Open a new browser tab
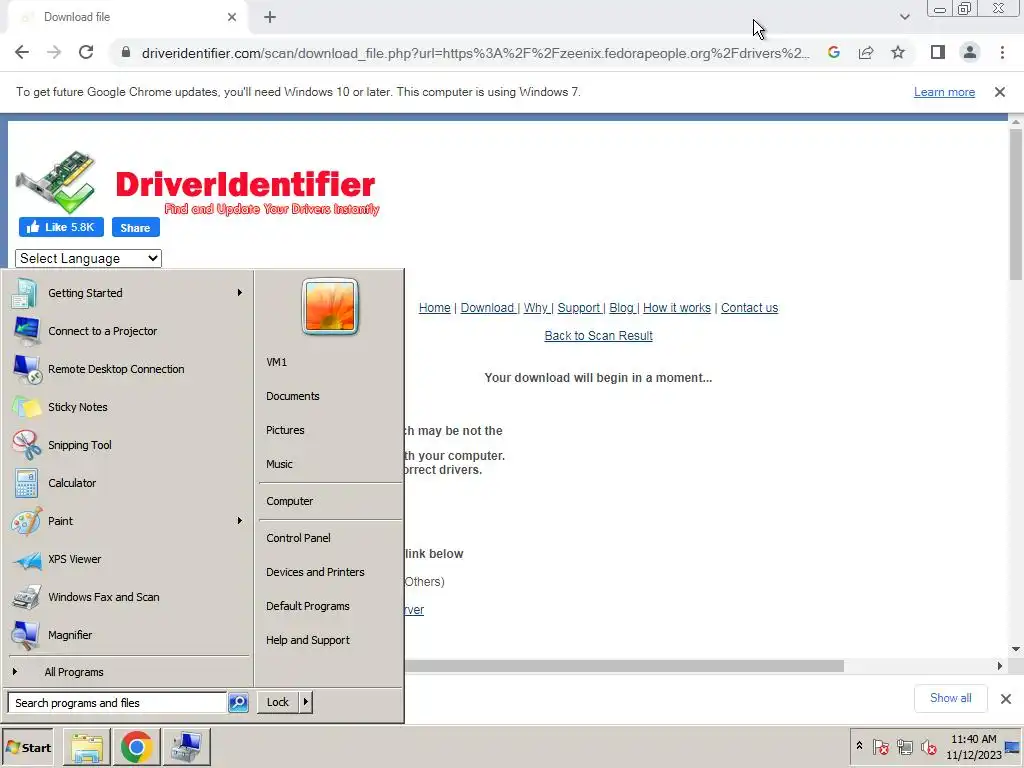The height and width of the screenshot is (768, 1024). point(270,17)
